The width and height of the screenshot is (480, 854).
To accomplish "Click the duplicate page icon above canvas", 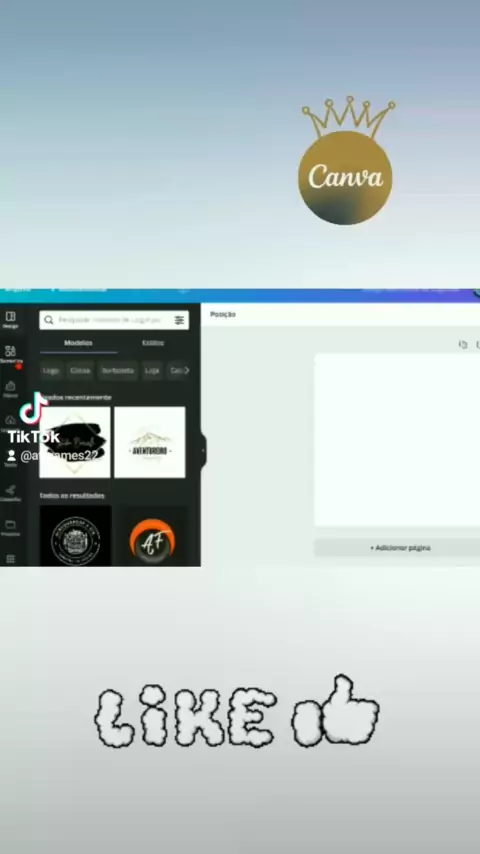I will tap(463, 344).
